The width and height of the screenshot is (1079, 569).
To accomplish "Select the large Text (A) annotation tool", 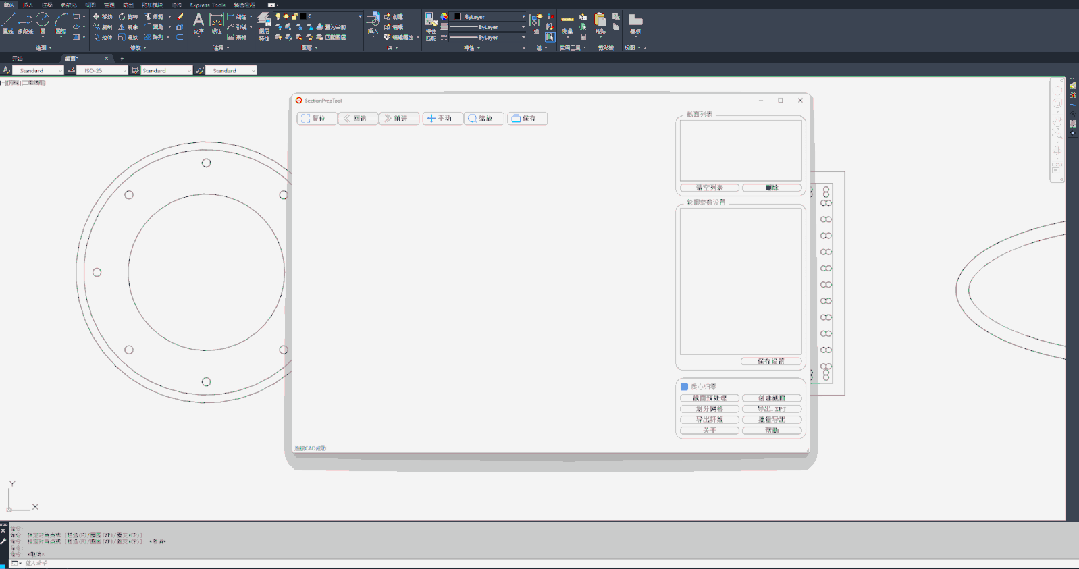I will [198, 23].
